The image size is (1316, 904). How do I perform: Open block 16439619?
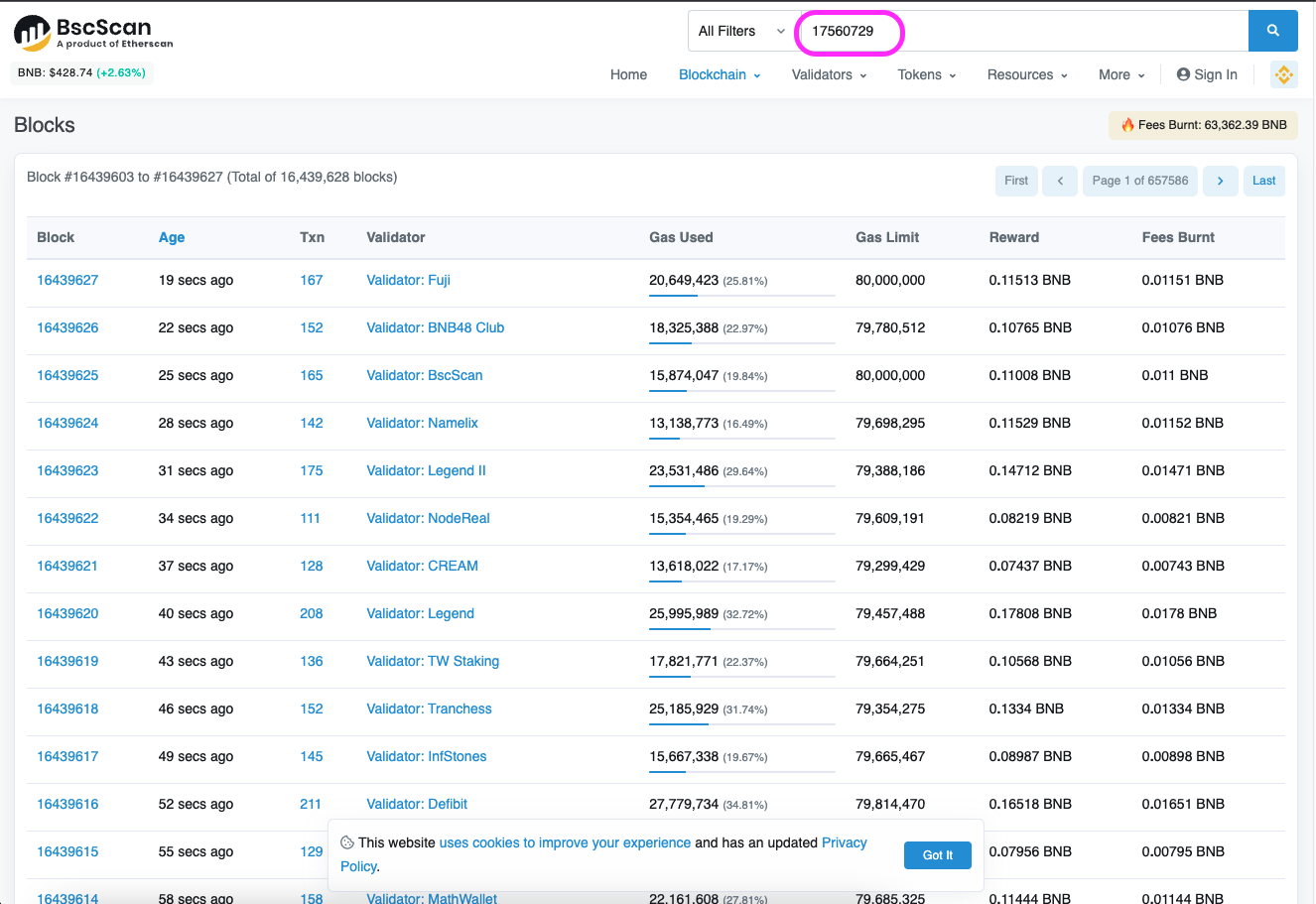point(67,661)
